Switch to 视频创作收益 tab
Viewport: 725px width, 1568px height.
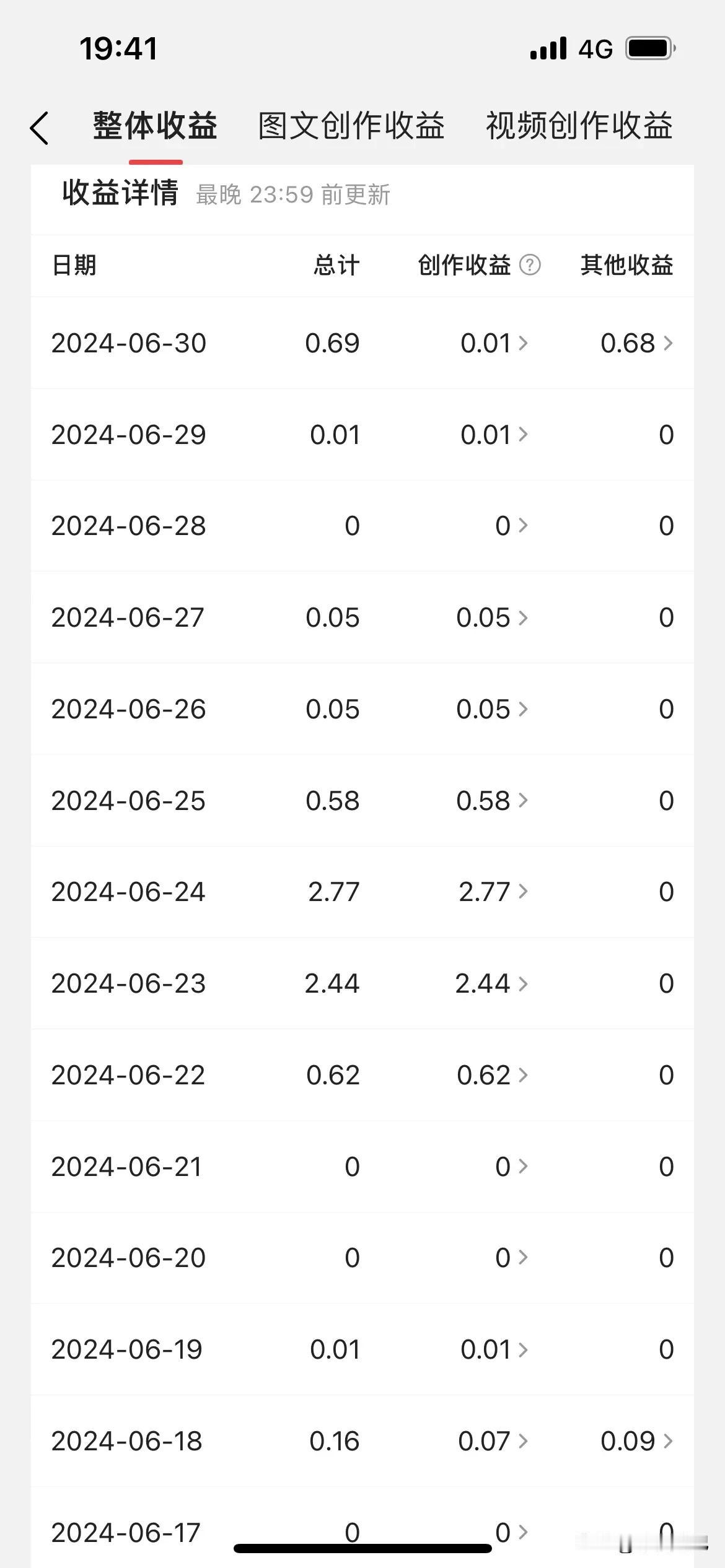coord(579,126)
